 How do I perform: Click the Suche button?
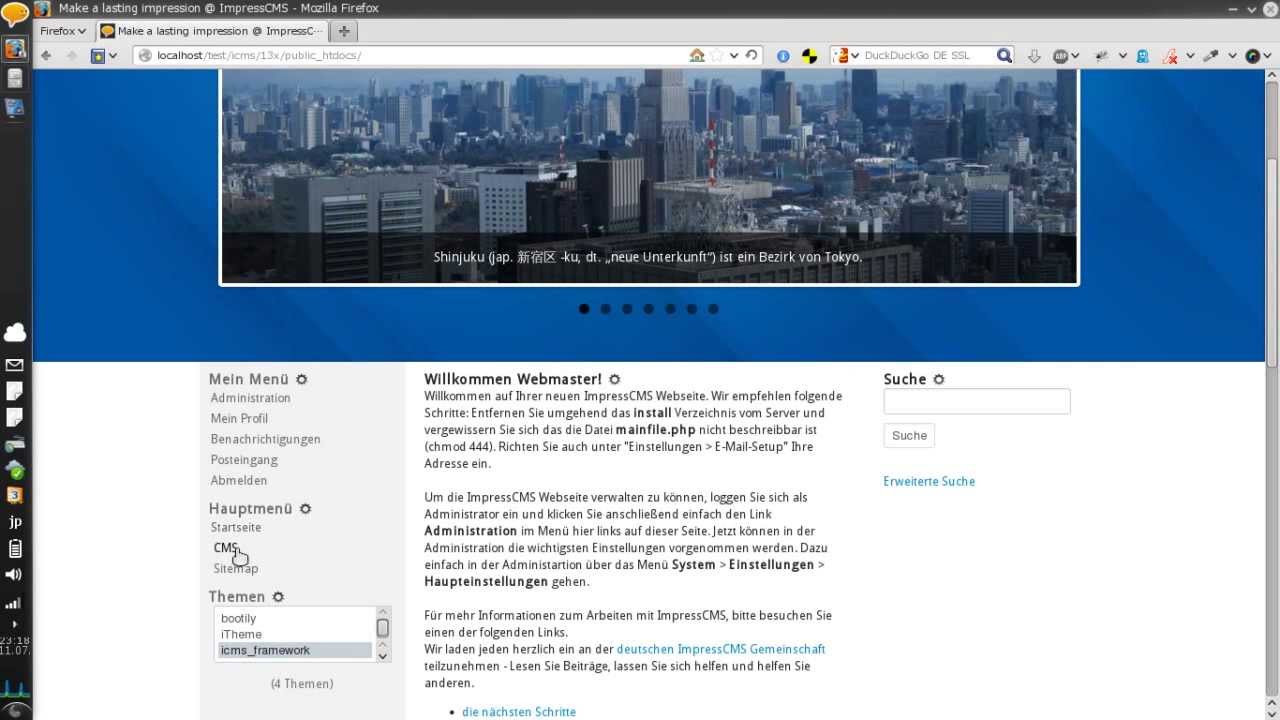[909, 435]
